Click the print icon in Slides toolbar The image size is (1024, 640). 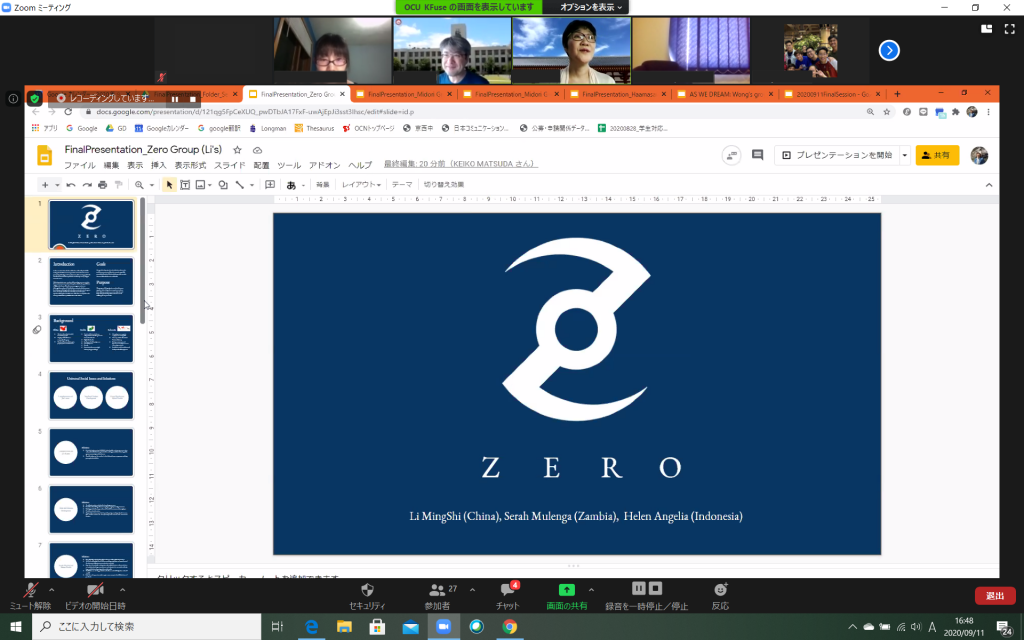pyautogui.click(x=103, y=185)
